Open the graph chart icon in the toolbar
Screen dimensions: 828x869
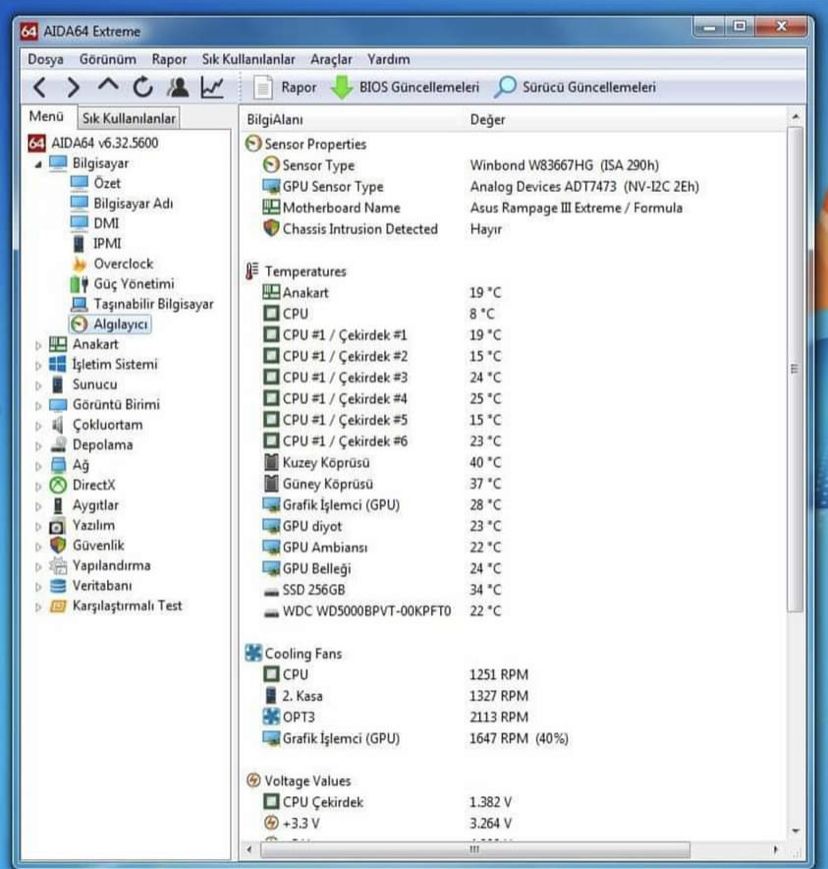coord(212,87)
